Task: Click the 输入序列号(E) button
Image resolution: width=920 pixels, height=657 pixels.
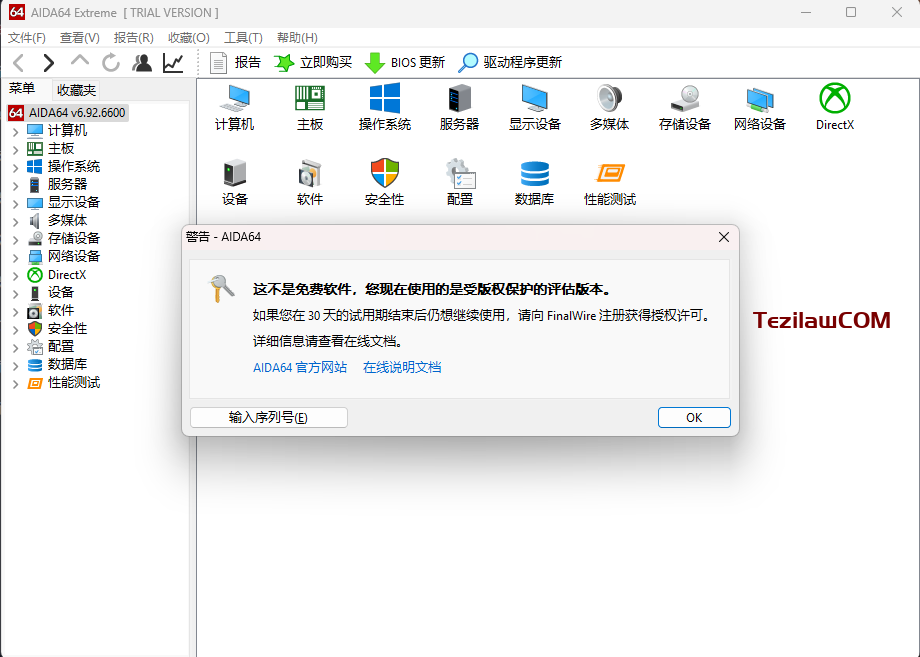Action: tap(269, 417)
